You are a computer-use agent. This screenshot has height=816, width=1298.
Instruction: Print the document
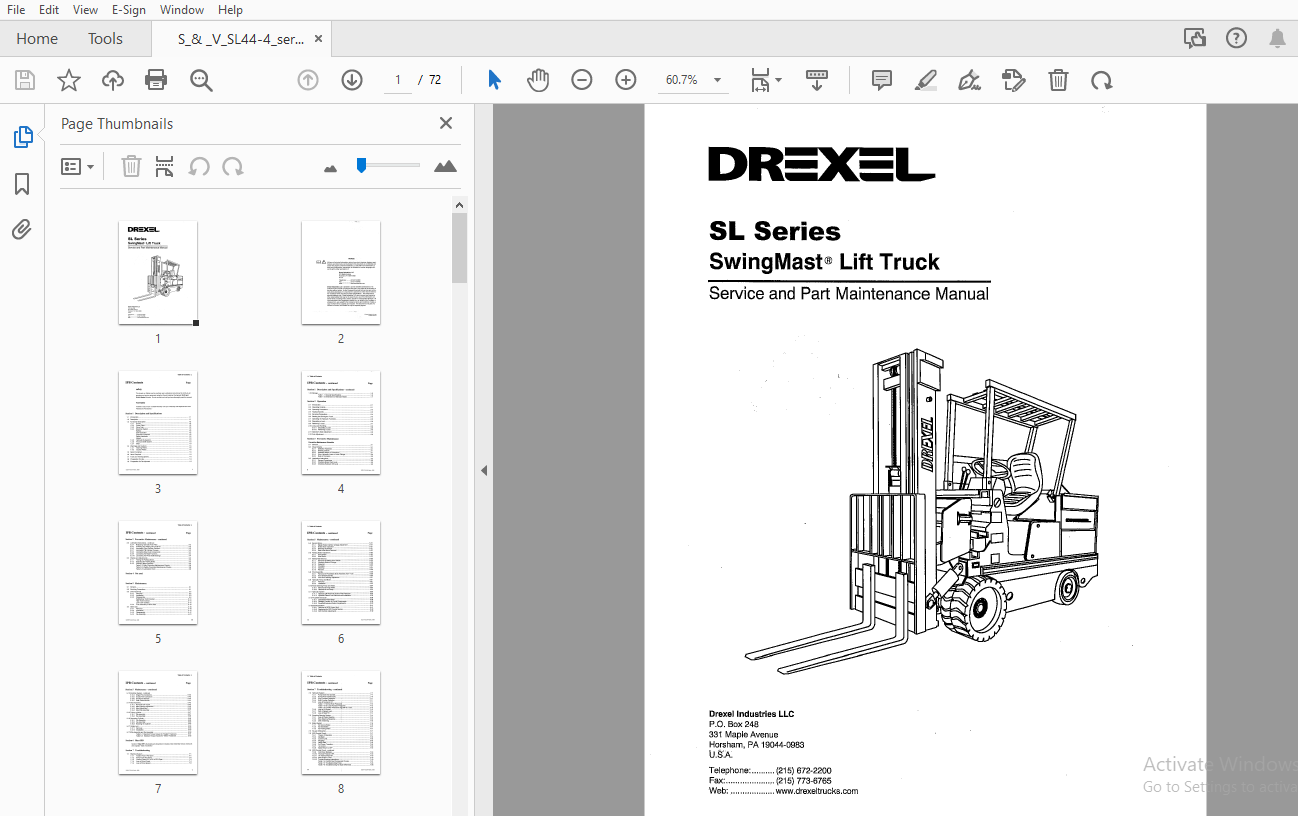tap(156, 80)
